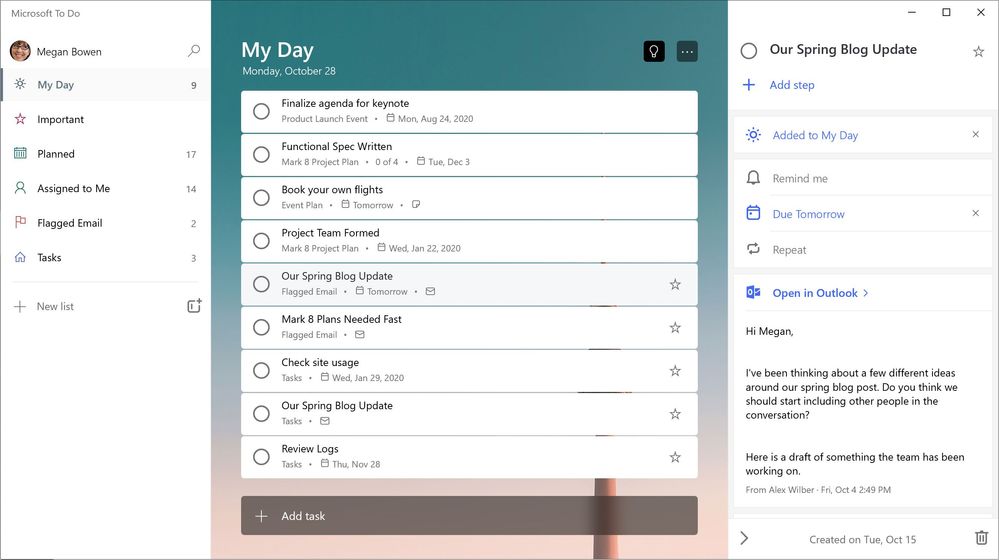Click the Repeat arrows icon
The width and height of the screenshot is (999, 560).
point(753,248)
